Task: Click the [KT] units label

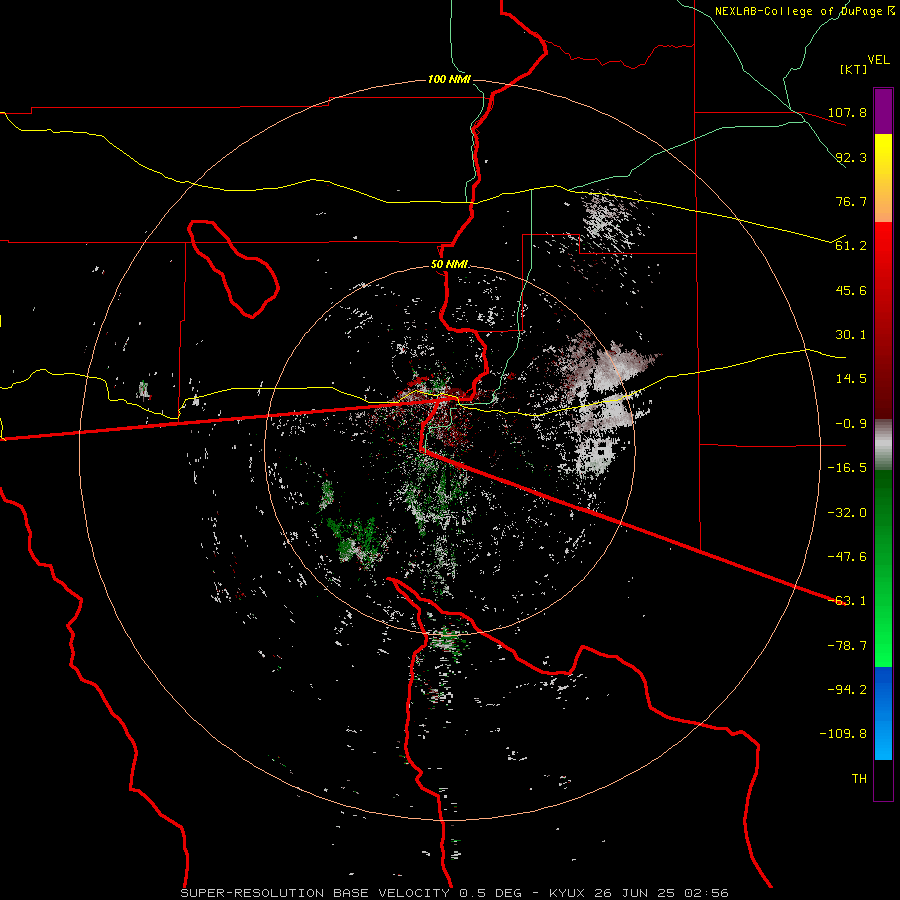Action: [854, 69]
